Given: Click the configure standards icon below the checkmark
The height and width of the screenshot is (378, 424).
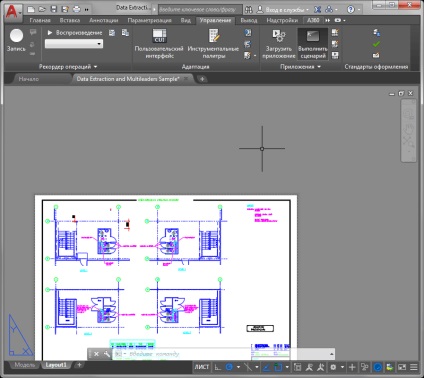Looking at the screenshot, I should [376, 55].
